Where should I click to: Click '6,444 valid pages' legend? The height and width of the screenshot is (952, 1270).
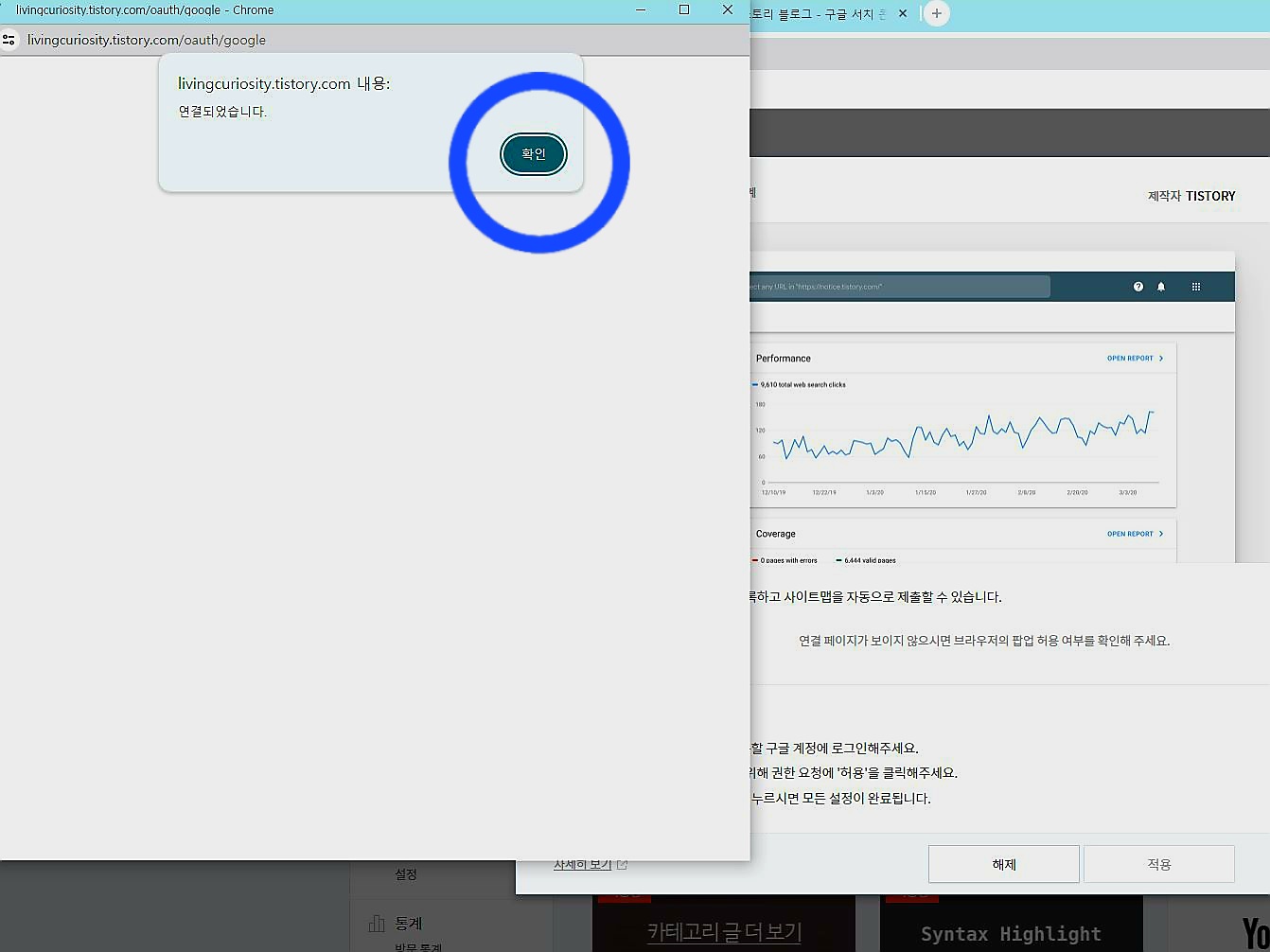(x=866, y=560)
